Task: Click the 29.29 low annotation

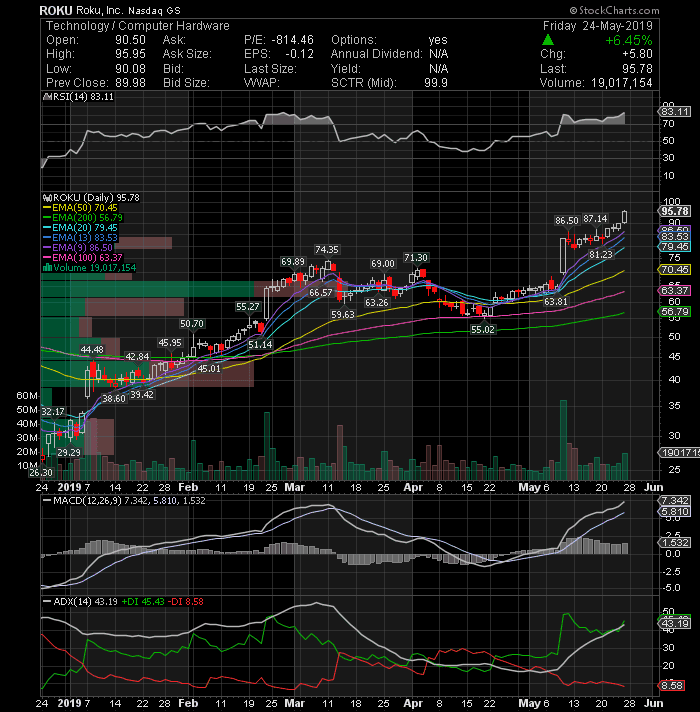Action: (69, 452)
